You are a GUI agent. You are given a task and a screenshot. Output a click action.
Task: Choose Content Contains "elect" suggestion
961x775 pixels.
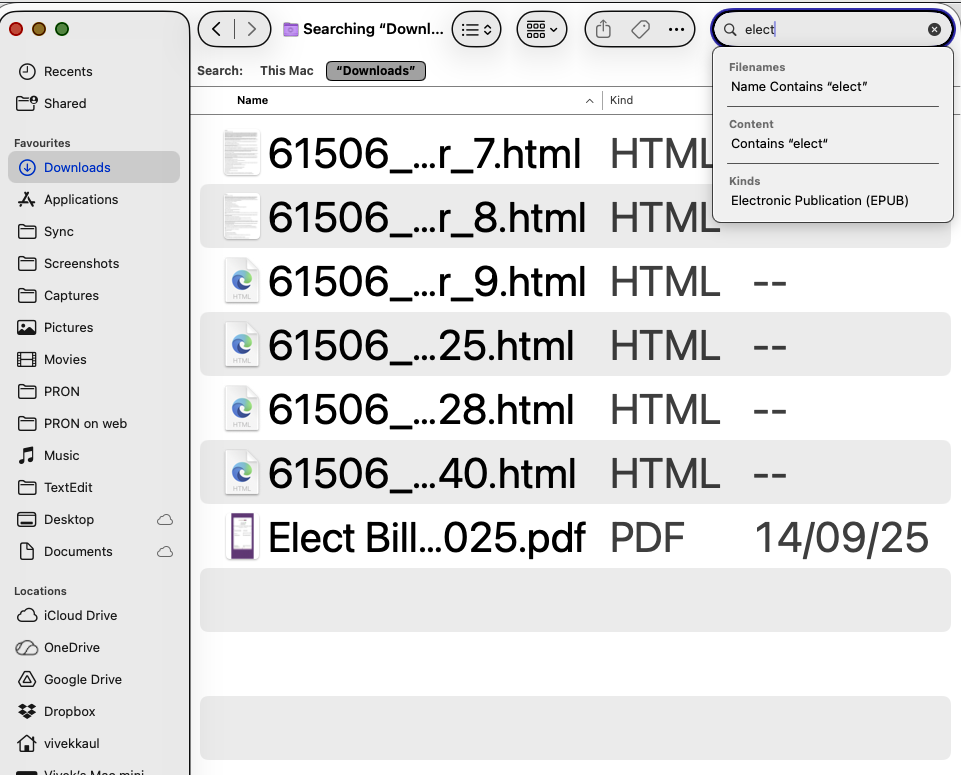(779, 143)
